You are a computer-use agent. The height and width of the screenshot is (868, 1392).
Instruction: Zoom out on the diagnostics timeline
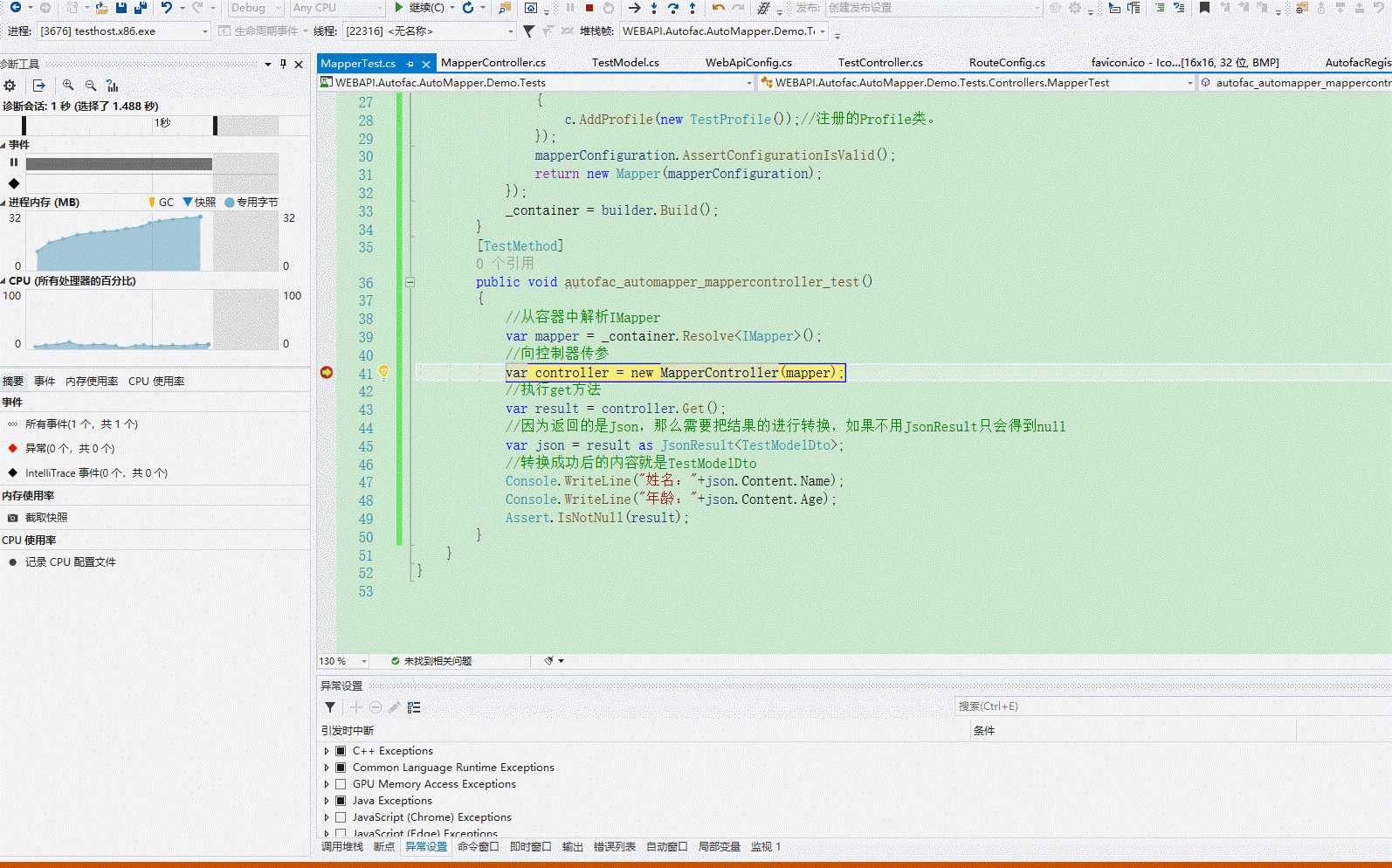[x=91, y=86]
